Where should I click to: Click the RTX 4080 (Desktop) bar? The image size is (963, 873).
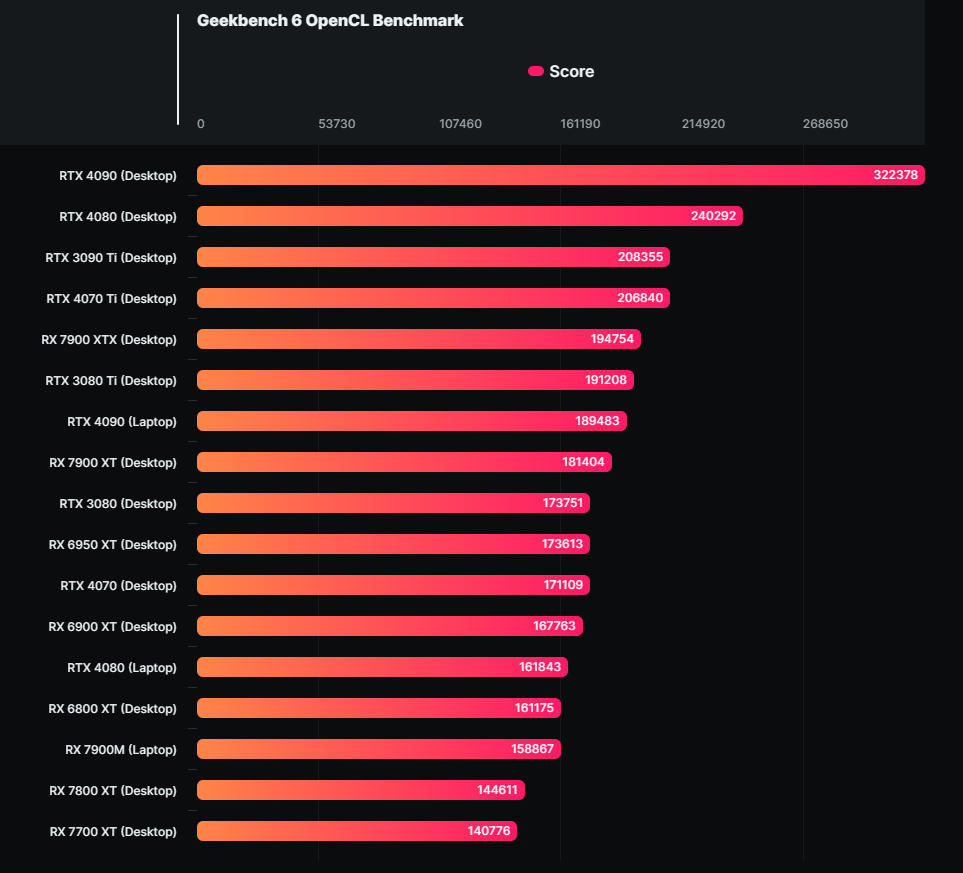coord(470,216)
